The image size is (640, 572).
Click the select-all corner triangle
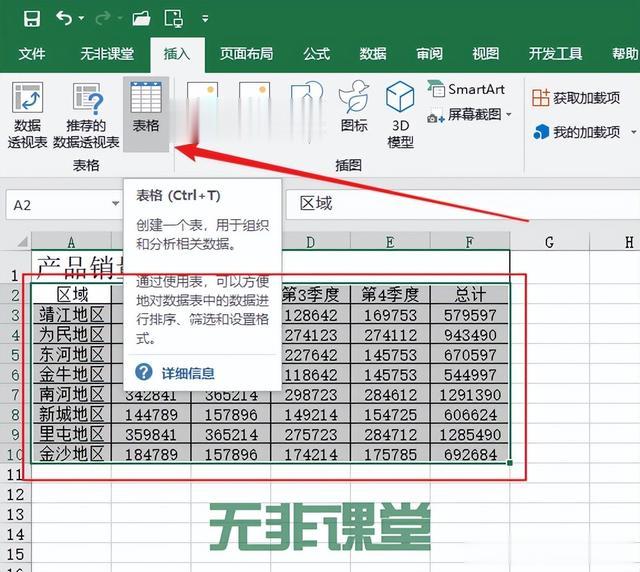[22, 242]
